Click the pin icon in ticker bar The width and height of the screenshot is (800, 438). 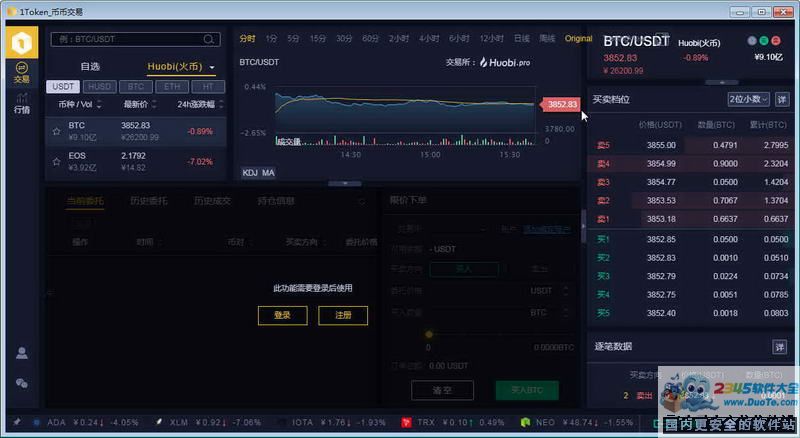pos(16,422)
